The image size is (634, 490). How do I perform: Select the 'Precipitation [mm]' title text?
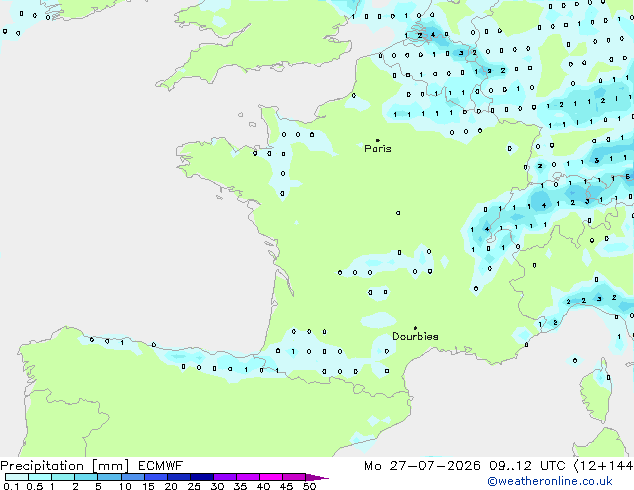[x=65, y=466]
